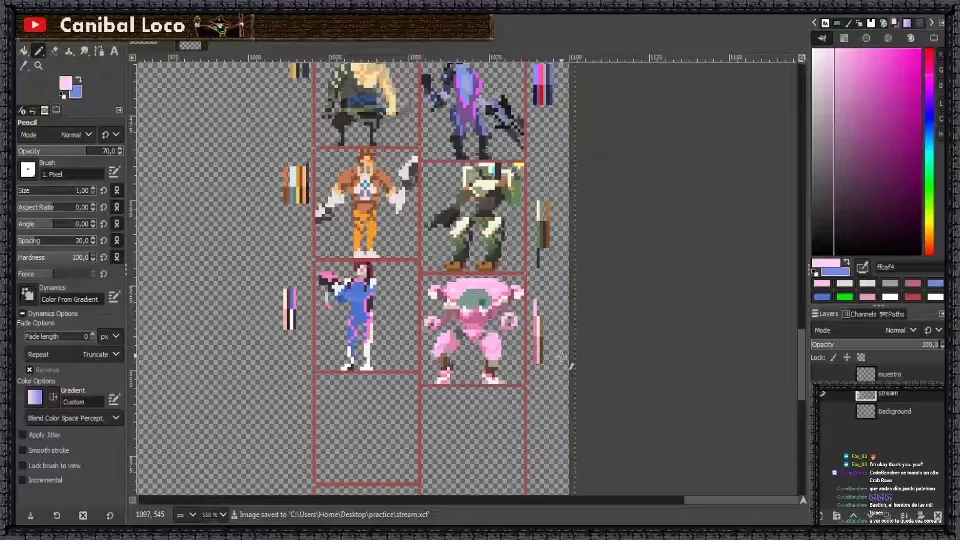Viewport: 960px width, 540px height.
Task: Switch to the Layers tab
Action: (825, 314)
